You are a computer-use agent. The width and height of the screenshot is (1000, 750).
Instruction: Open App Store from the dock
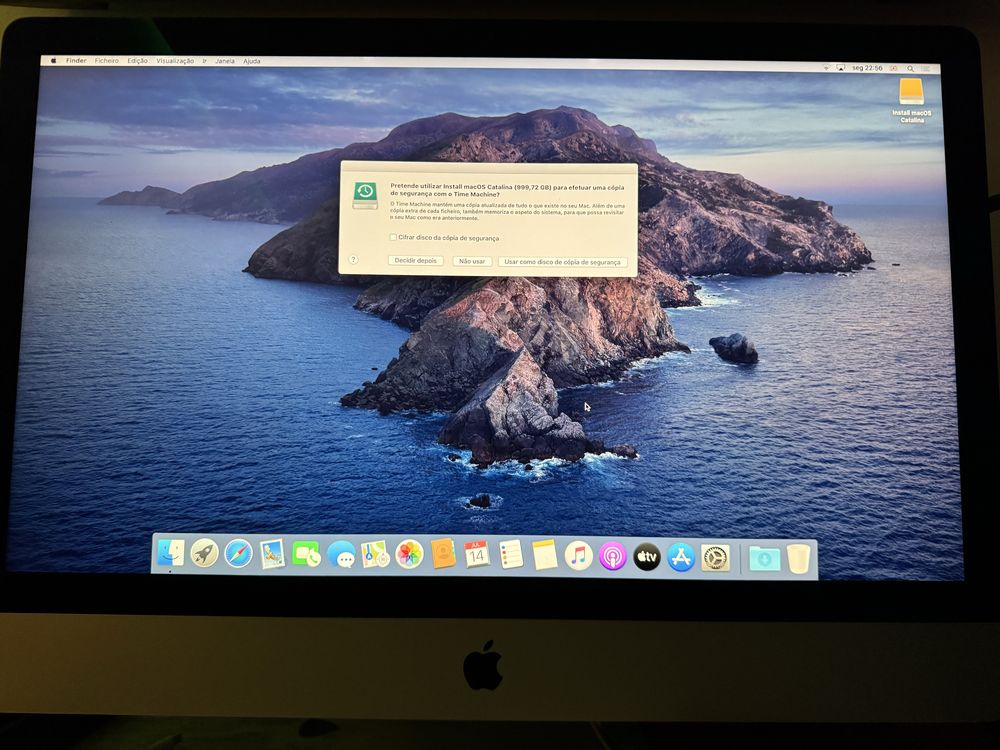(x=680, y=557)
